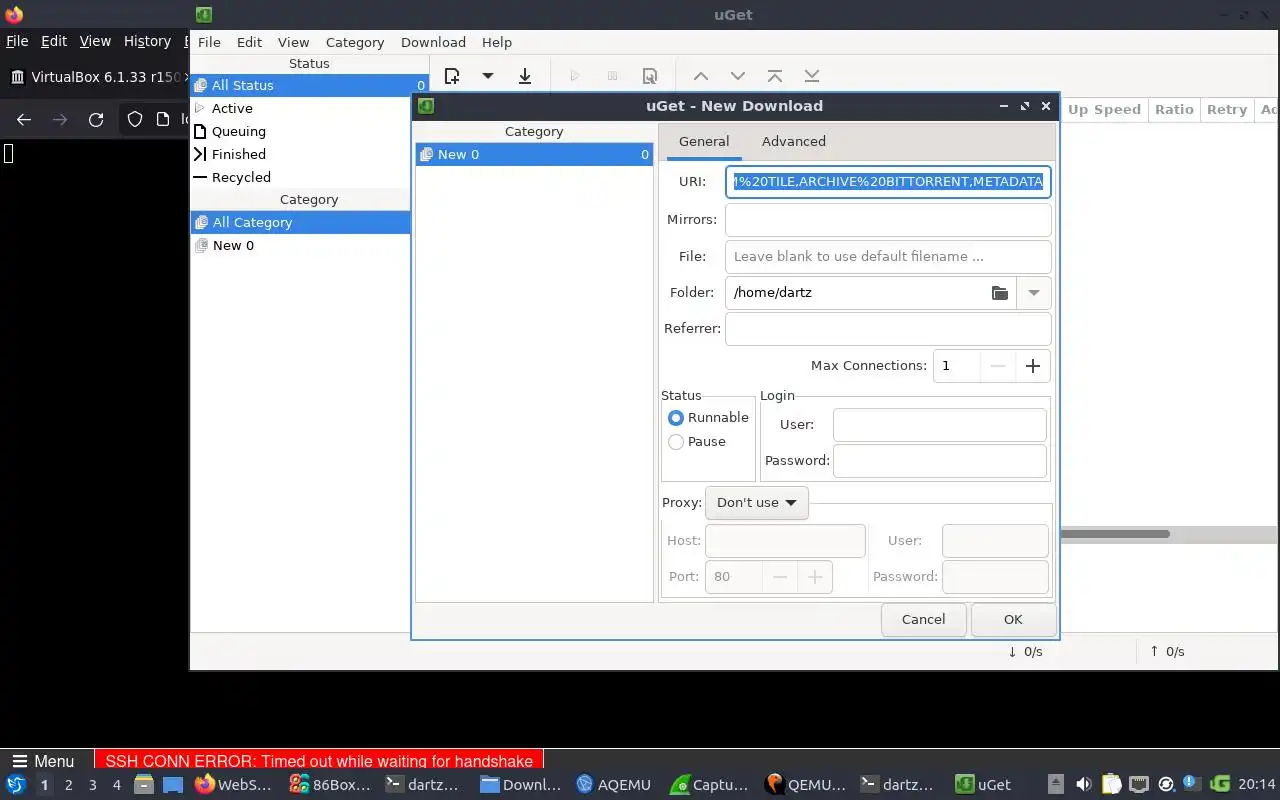
Task: Click the Mirrors input field
Action: click(888, 219)
